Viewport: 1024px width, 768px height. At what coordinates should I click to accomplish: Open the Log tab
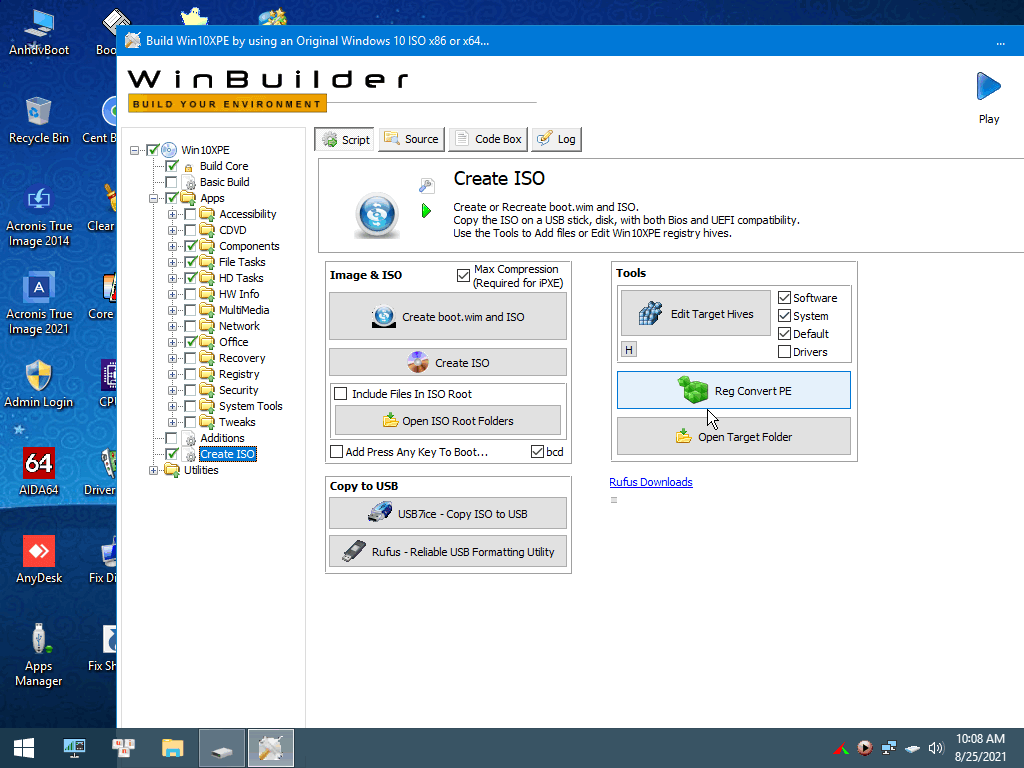[x=556, y=139]
